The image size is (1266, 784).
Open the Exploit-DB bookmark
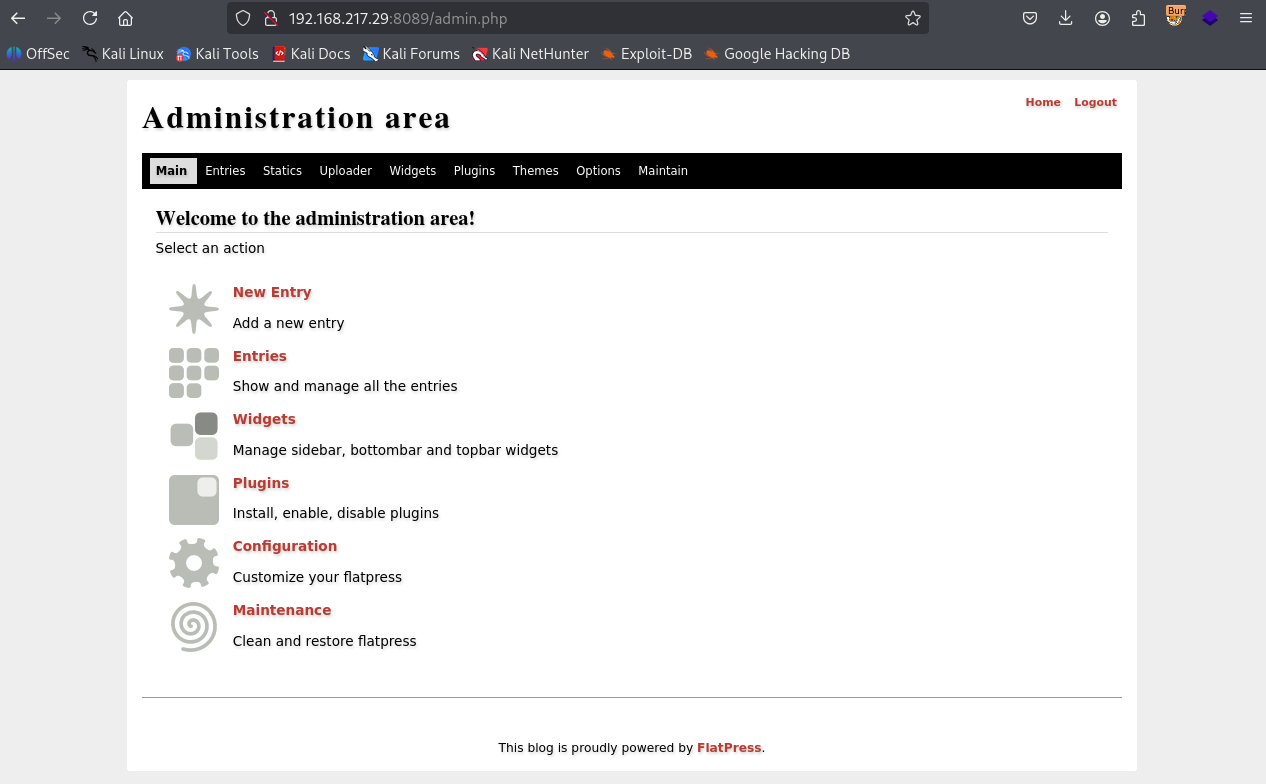tap(647, 54)
